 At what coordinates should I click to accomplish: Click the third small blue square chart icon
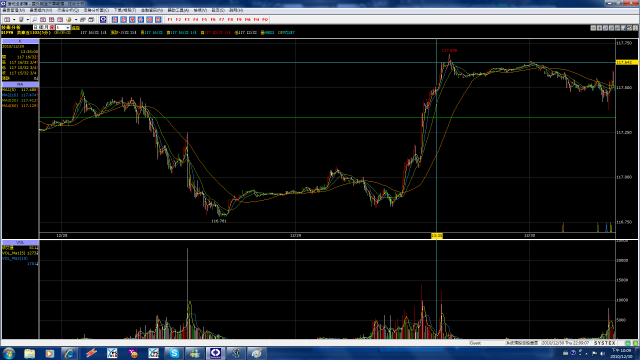tap(132, 19)
